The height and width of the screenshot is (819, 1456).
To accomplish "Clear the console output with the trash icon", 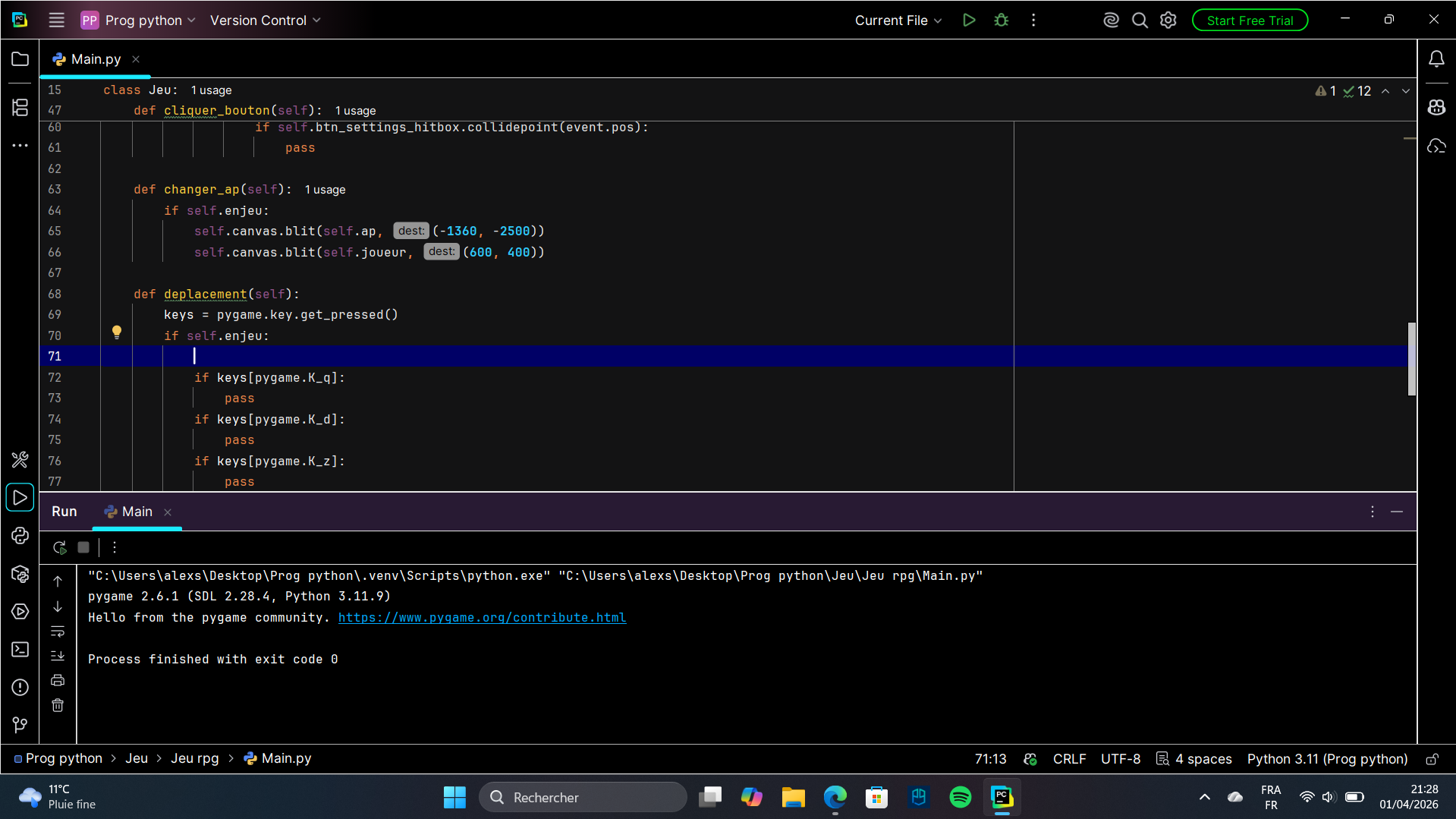I will click(58, 706).
